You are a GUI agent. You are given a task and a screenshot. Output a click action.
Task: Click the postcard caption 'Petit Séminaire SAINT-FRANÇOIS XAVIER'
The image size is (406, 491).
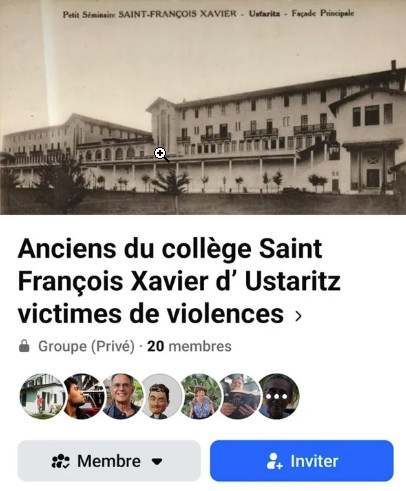click(x=150, y=14)
